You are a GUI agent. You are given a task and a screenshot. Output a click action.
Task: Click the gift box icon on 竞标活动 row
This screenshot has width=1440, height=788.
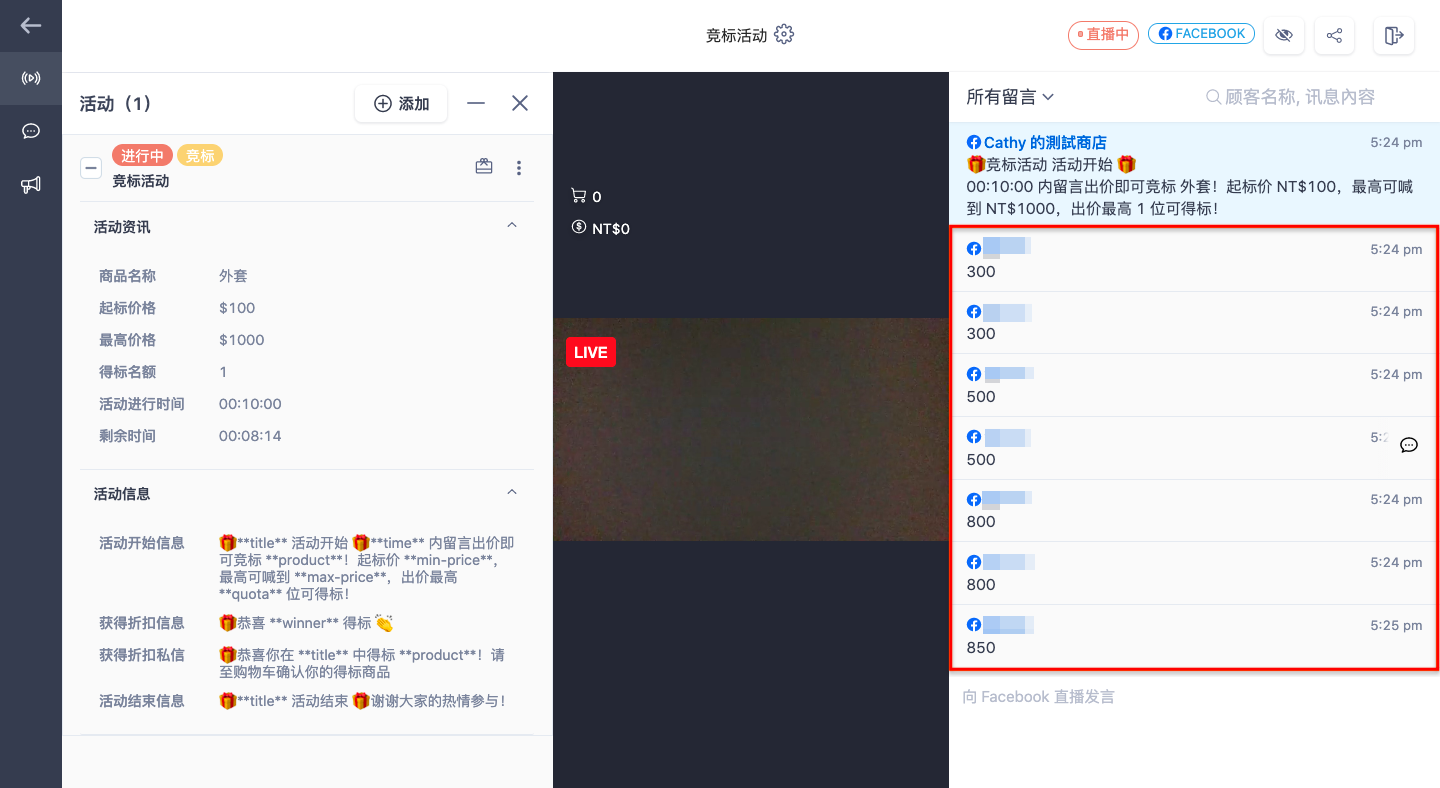click(484, 167)
